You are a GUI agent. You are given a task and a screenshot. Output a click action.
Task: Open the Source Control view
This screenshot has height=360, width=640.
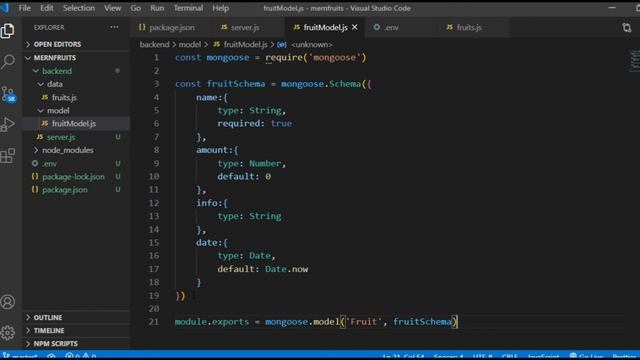click(x=8, y=94)
